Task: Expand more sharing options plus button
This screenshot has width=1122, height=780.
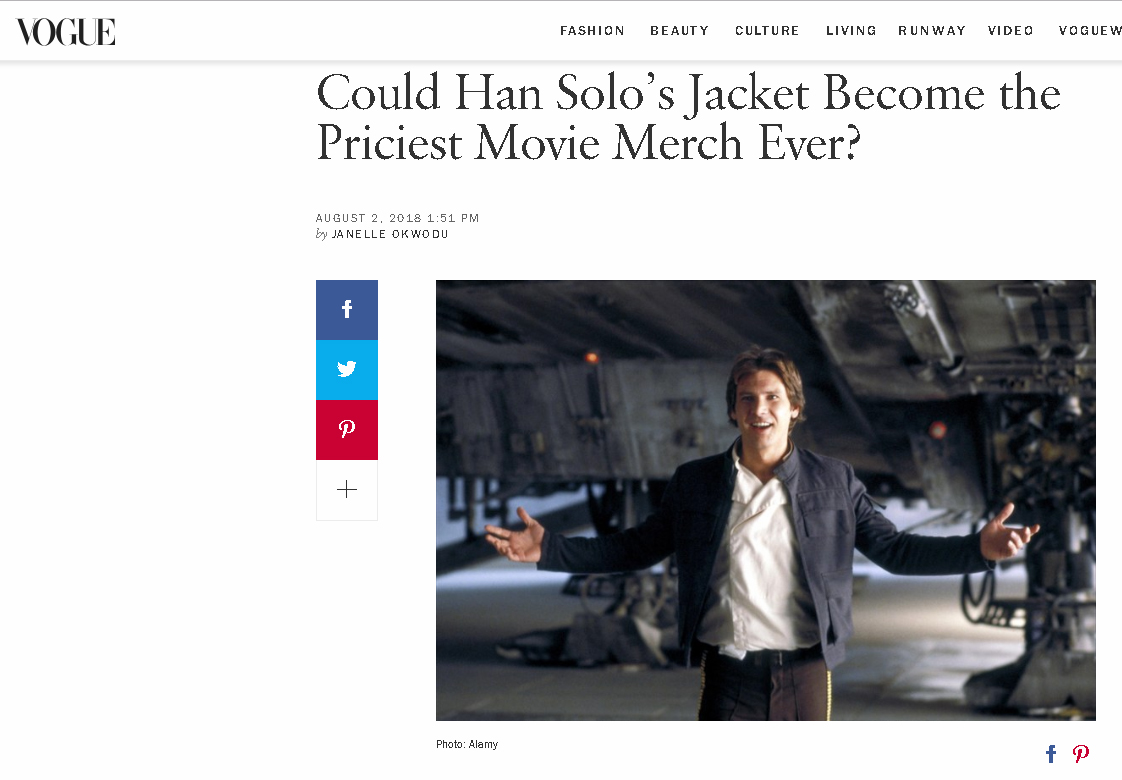Action: (x=347, y=490)
